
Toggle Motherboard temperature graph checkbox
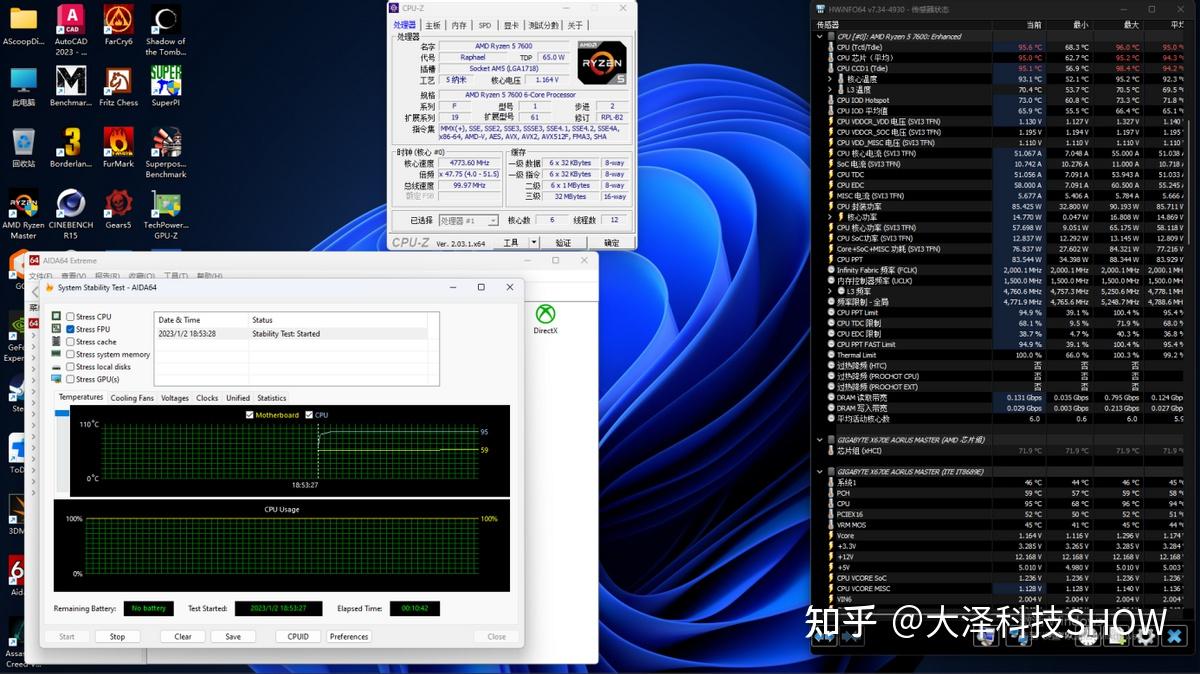coord(250,415)
